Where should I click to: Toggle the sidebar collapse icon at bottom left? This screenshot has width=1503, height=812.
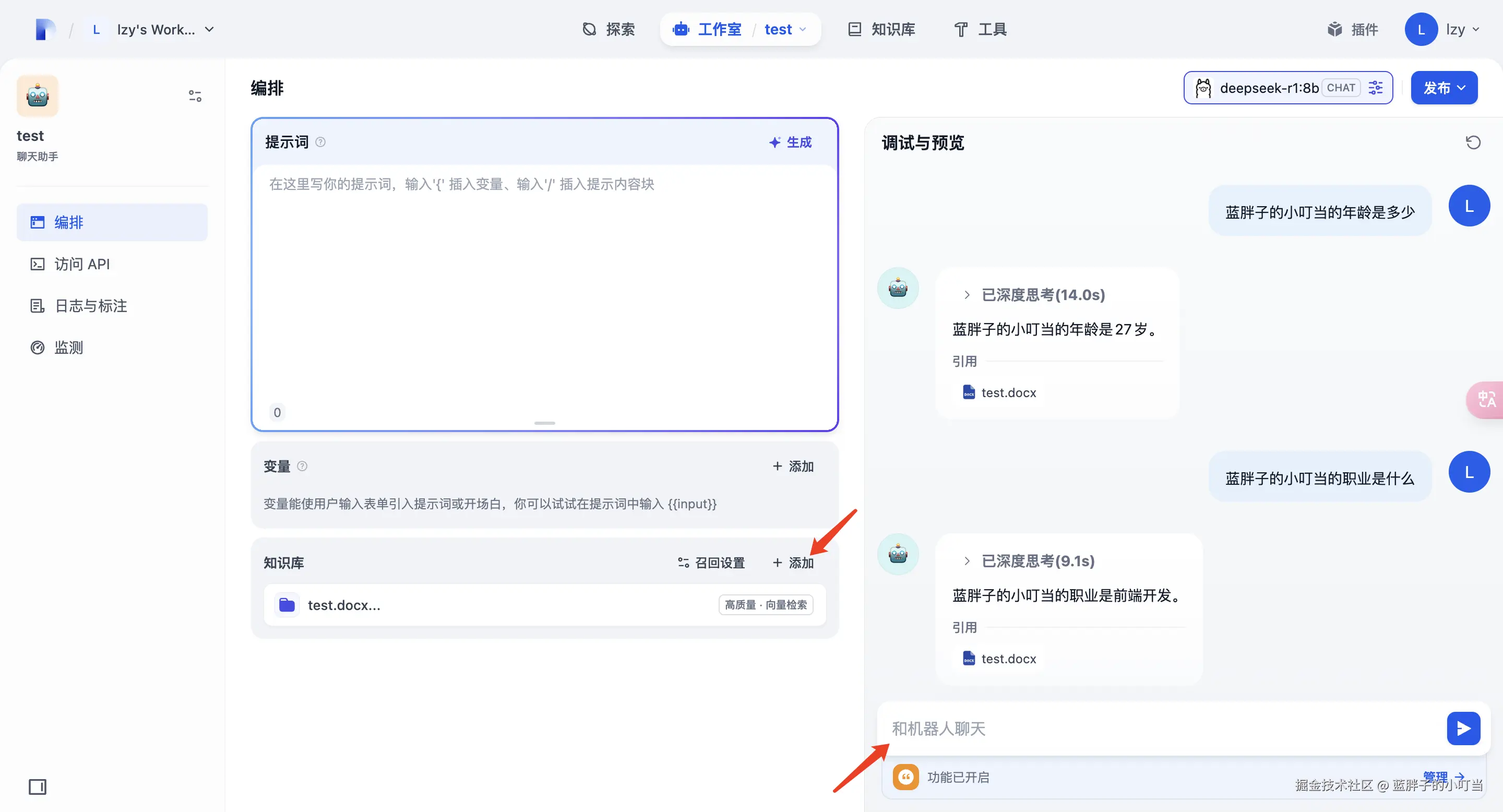point(38,786)
